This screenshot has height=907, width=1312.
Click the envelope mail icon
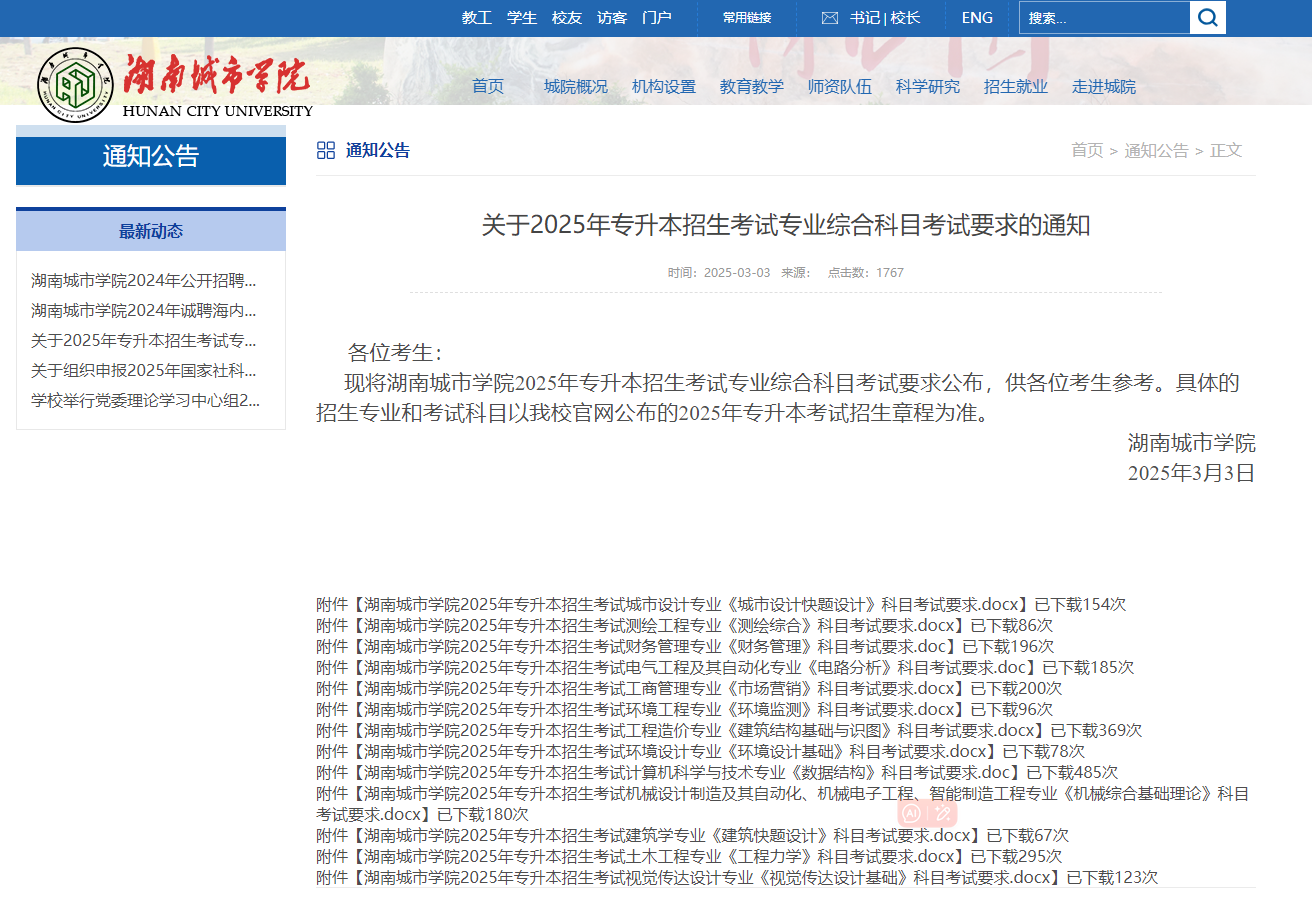coord(830,18)
